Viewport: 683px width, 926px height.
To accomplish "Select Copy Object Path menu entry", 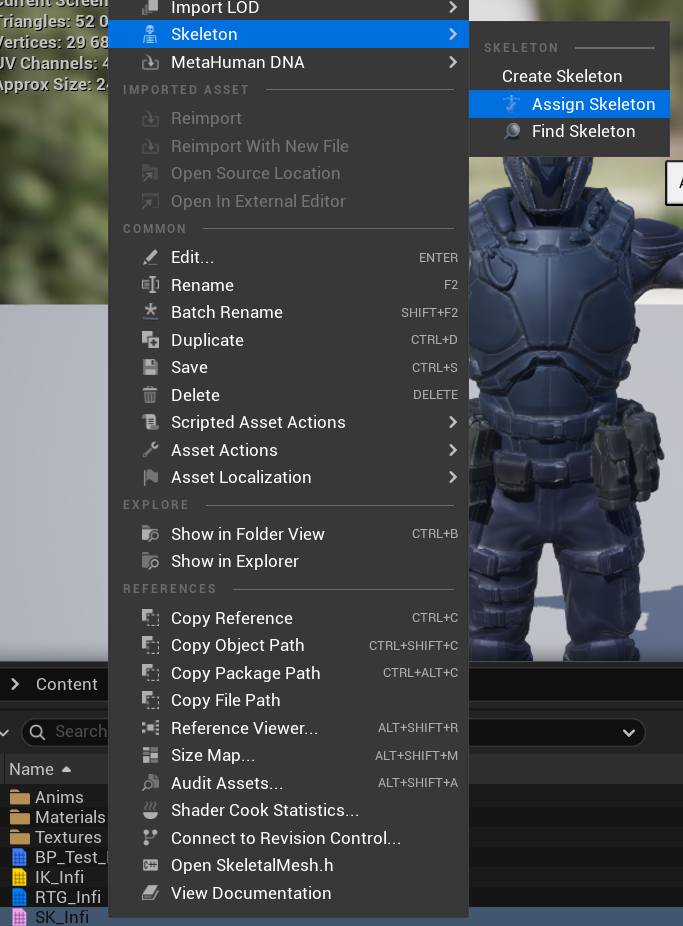I will [x=237, y=645].
